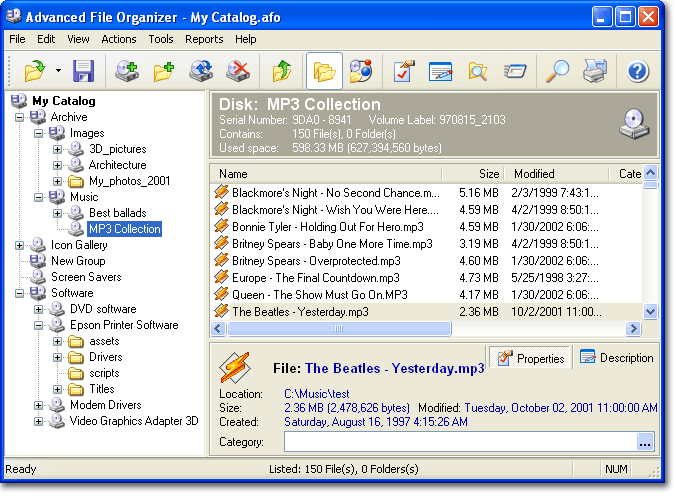Toggle the folder tree view toolbar button
The image size is (676, 496).
tap(324, 71)
